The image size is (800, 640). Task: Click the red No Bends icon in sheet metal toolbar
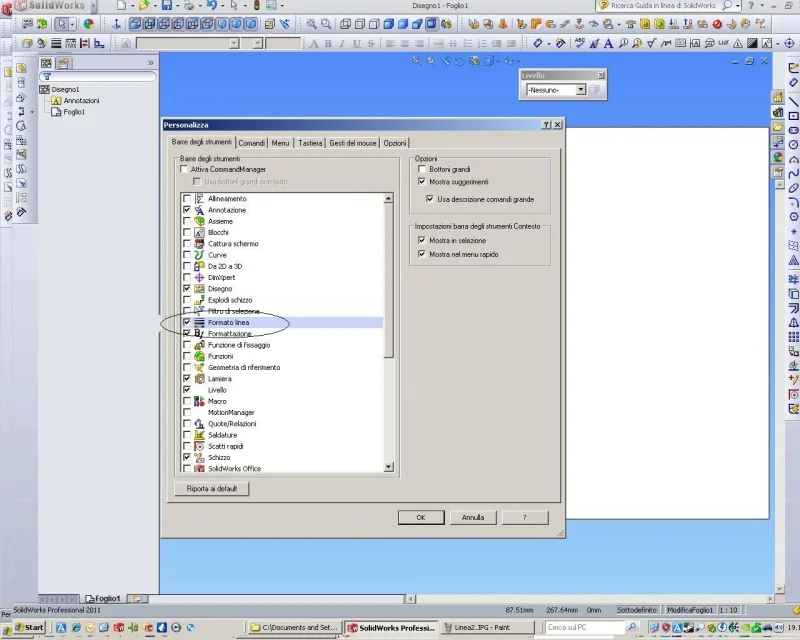coord(717,24)
